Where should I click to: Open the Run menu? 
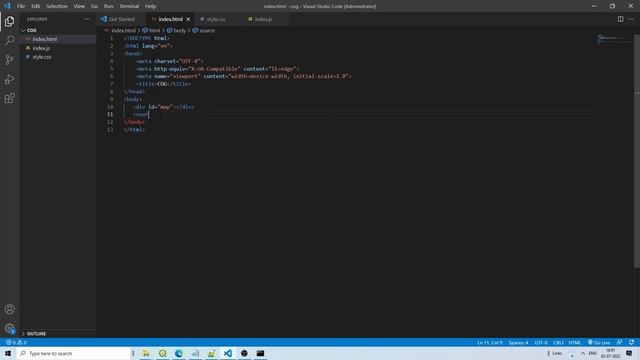pos(109,6)
